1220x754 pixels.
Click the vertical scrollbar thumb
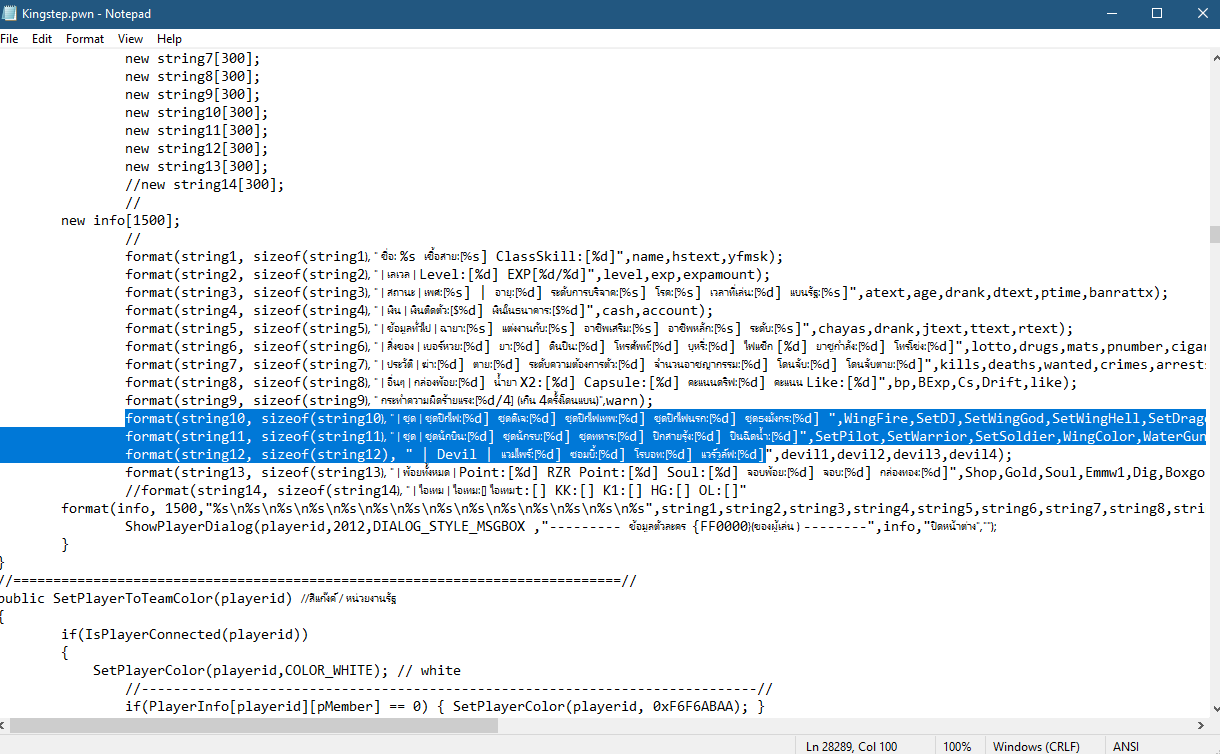1213,234
